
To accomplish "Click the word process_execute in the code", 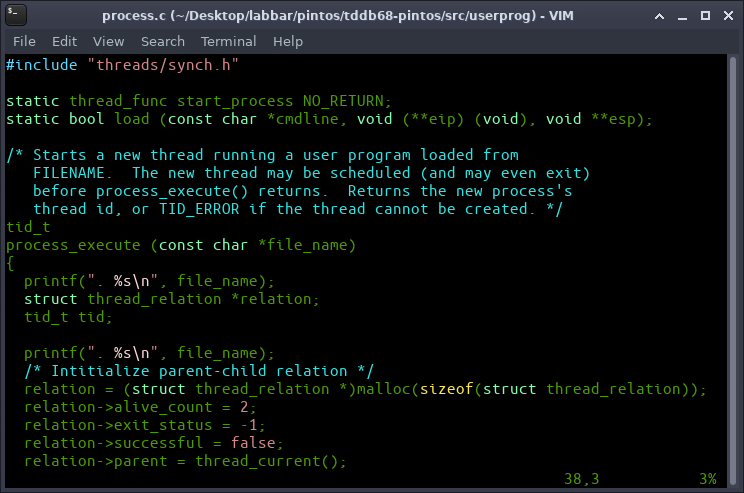I will [74, 245].
